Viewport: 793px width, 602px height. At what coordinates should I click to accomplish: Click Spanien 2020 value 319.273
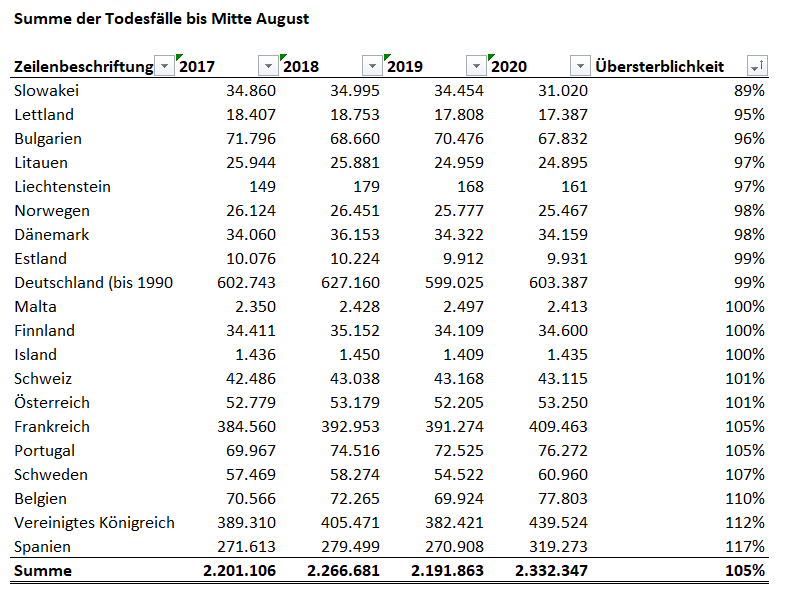[558, 547]
